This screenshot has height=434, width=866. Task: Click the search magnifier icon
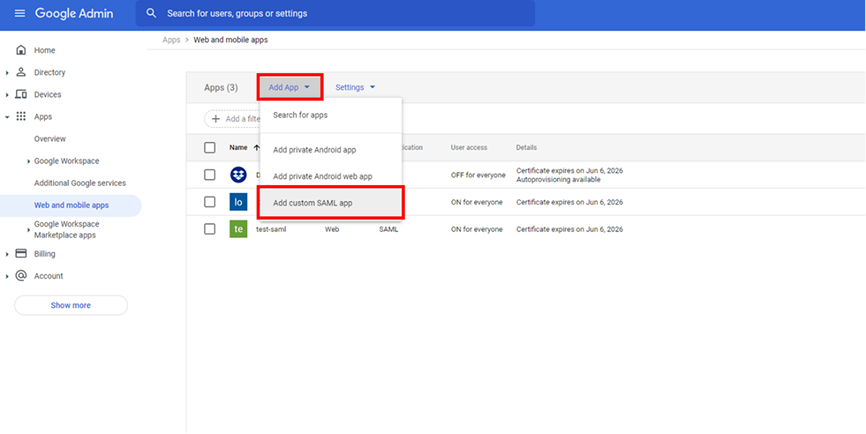[152, 14]
